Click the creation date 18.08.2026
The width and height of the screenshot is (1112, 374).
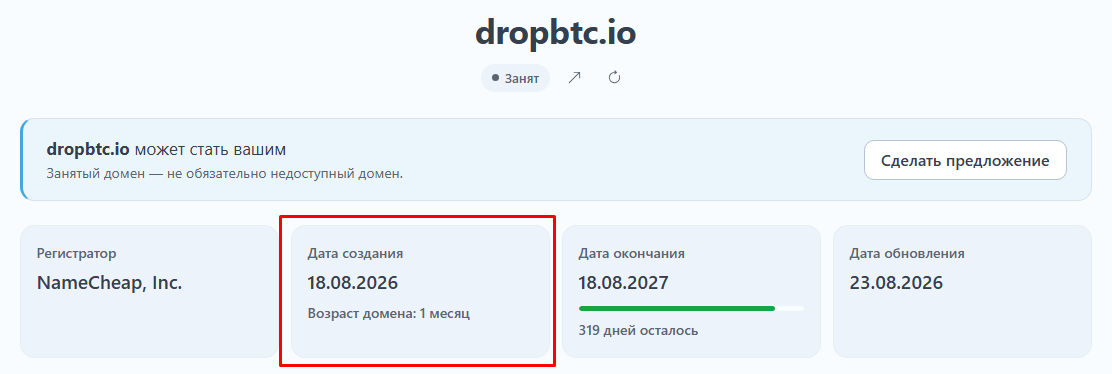tap(352, 283)
